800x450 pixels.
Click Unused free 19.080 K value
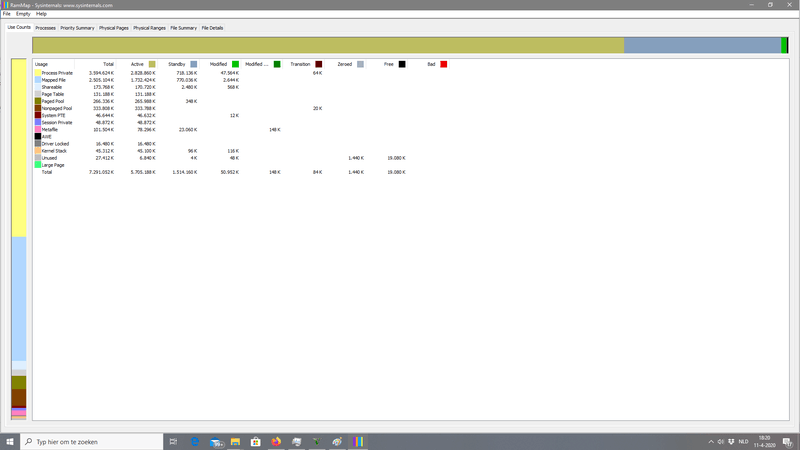(396, 158)
